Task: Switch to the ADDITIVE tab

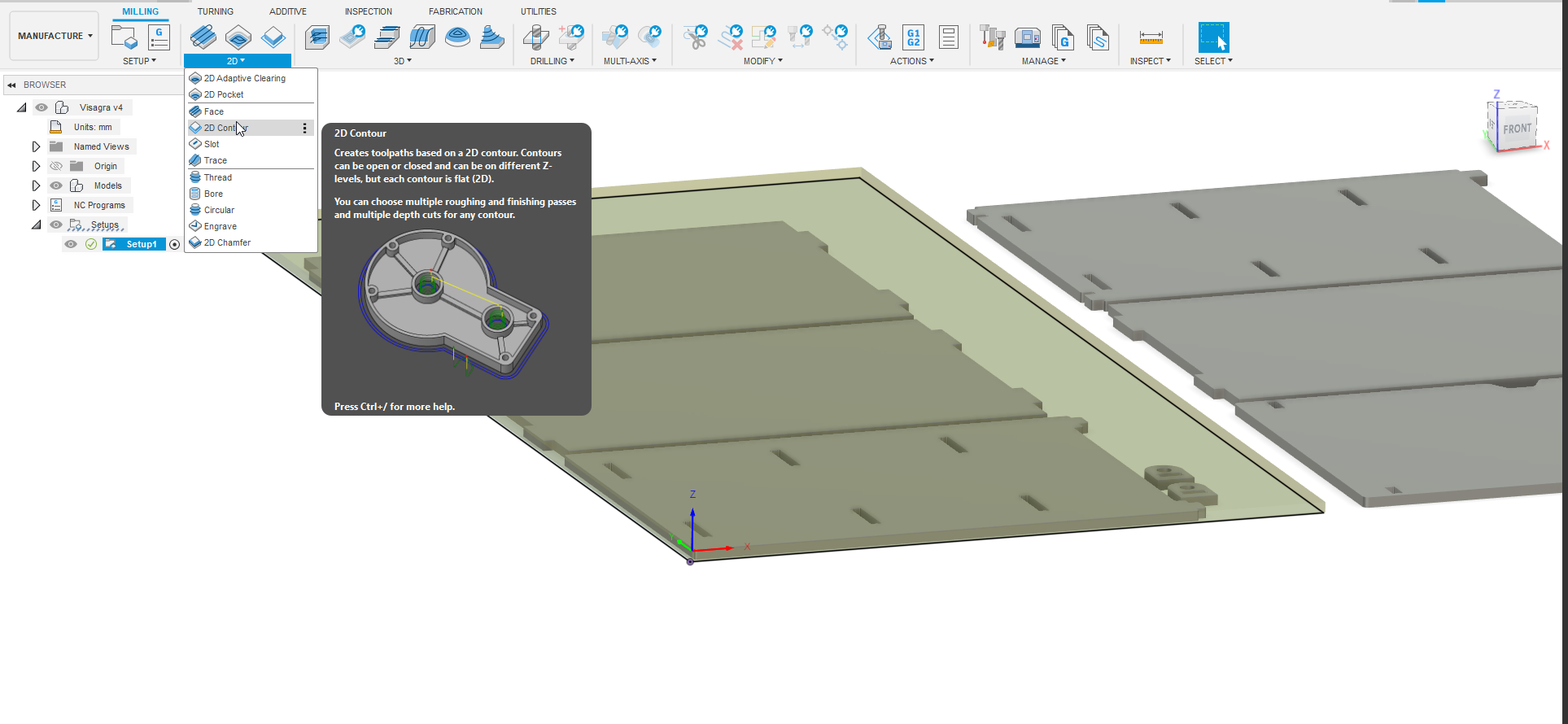Action: (x=288, y=11)
